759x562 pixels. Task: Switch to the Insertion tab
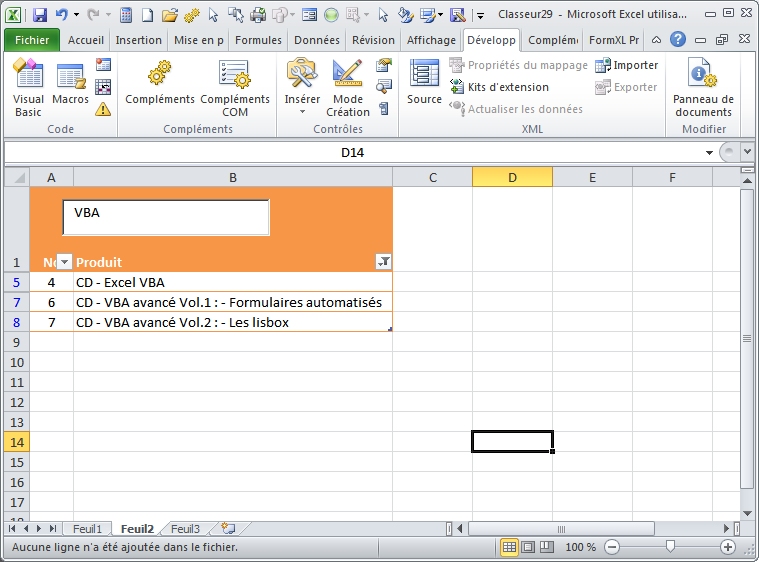coord(138,40)
